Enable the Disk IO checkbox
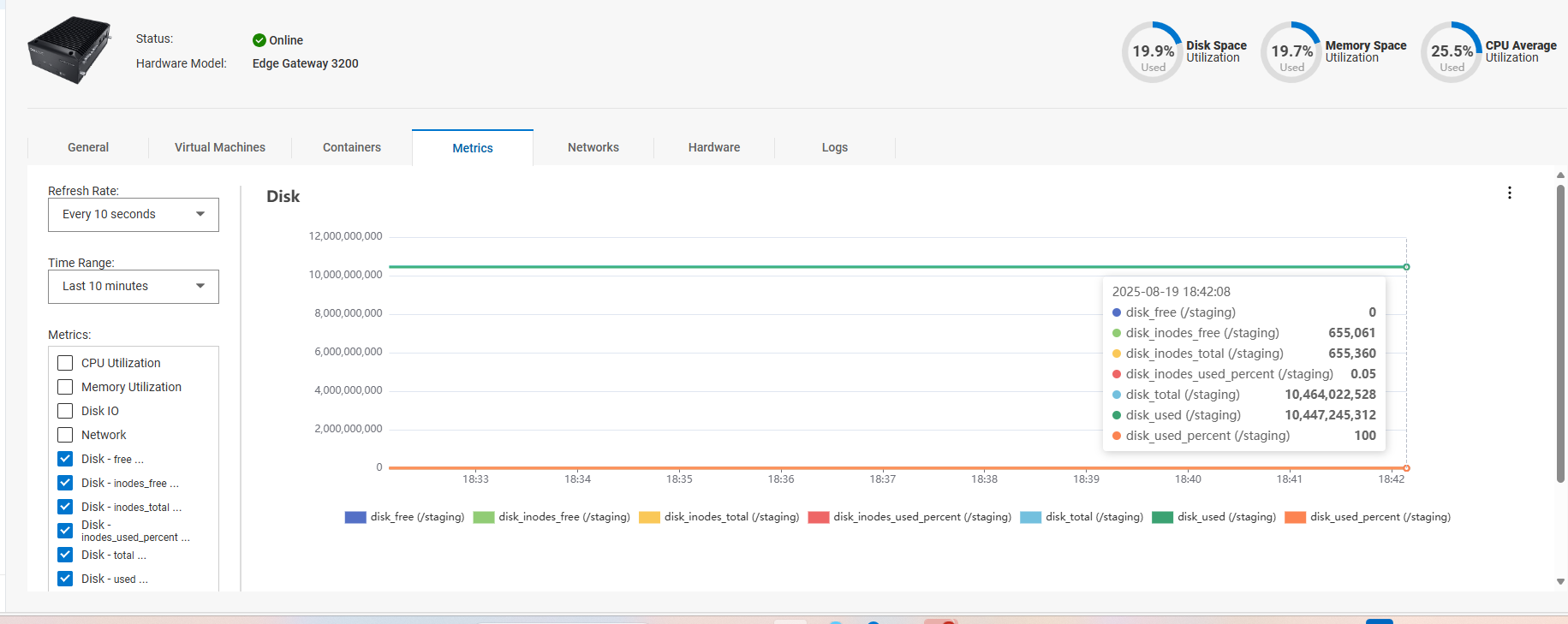 (x=65, y=411)
